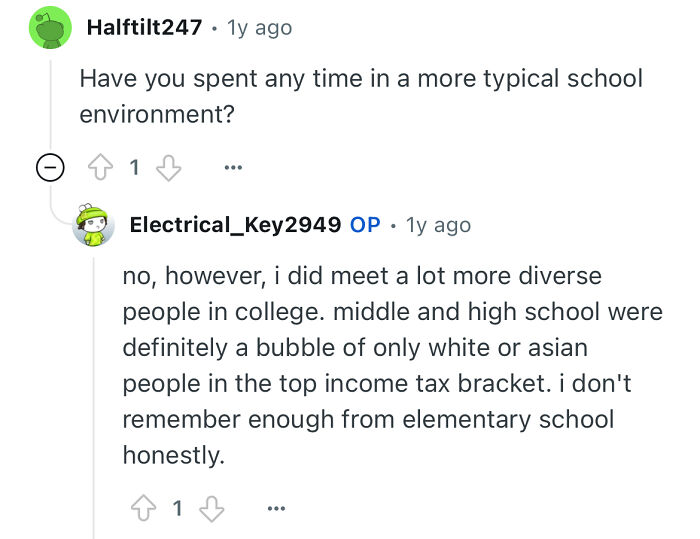Click Electrical_Key2949's avatar
700x539 pixels.
tap(94, 226)
